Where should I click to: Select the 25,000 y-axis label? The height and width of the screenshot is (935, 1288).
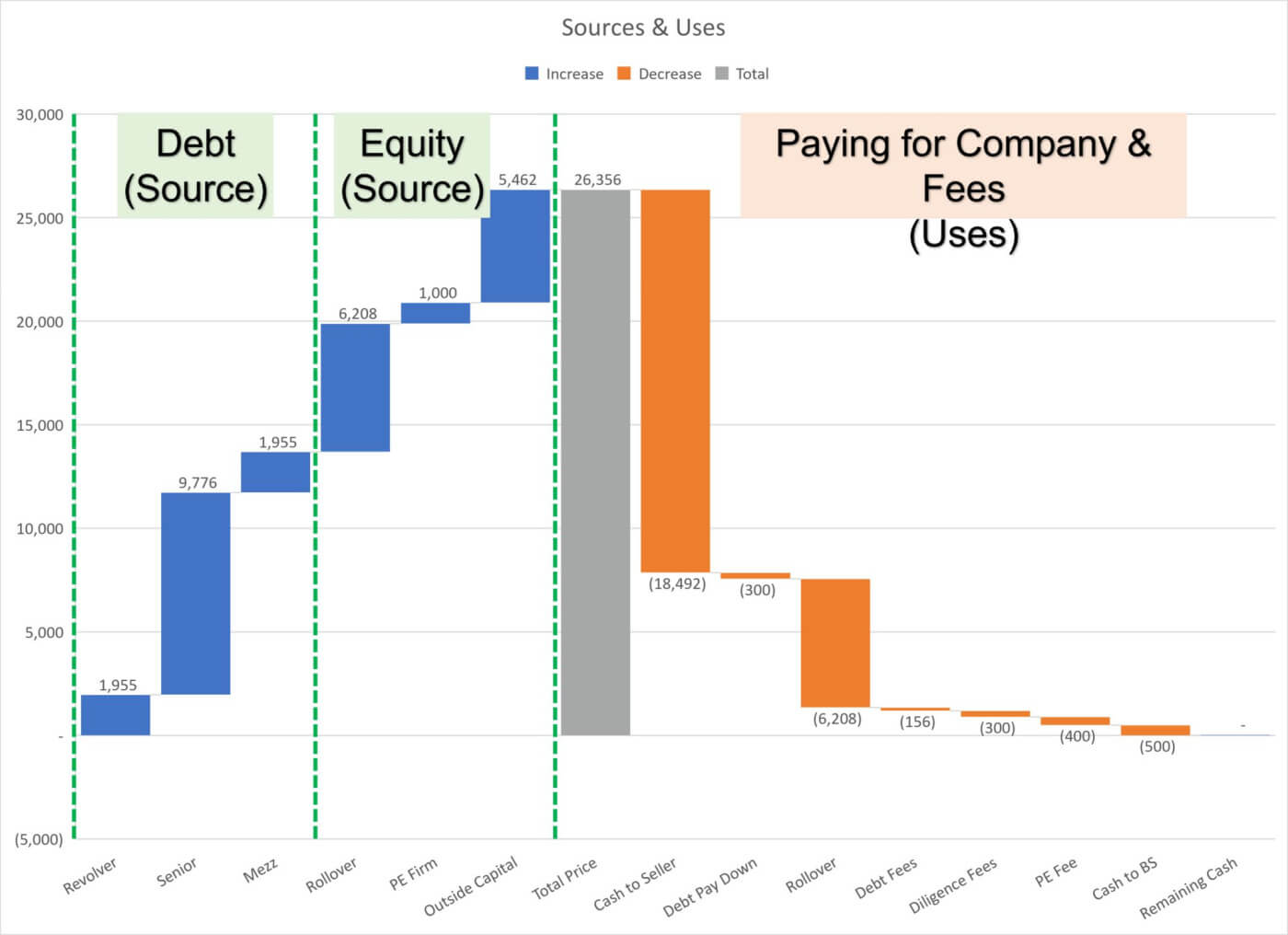coord(40,218)
